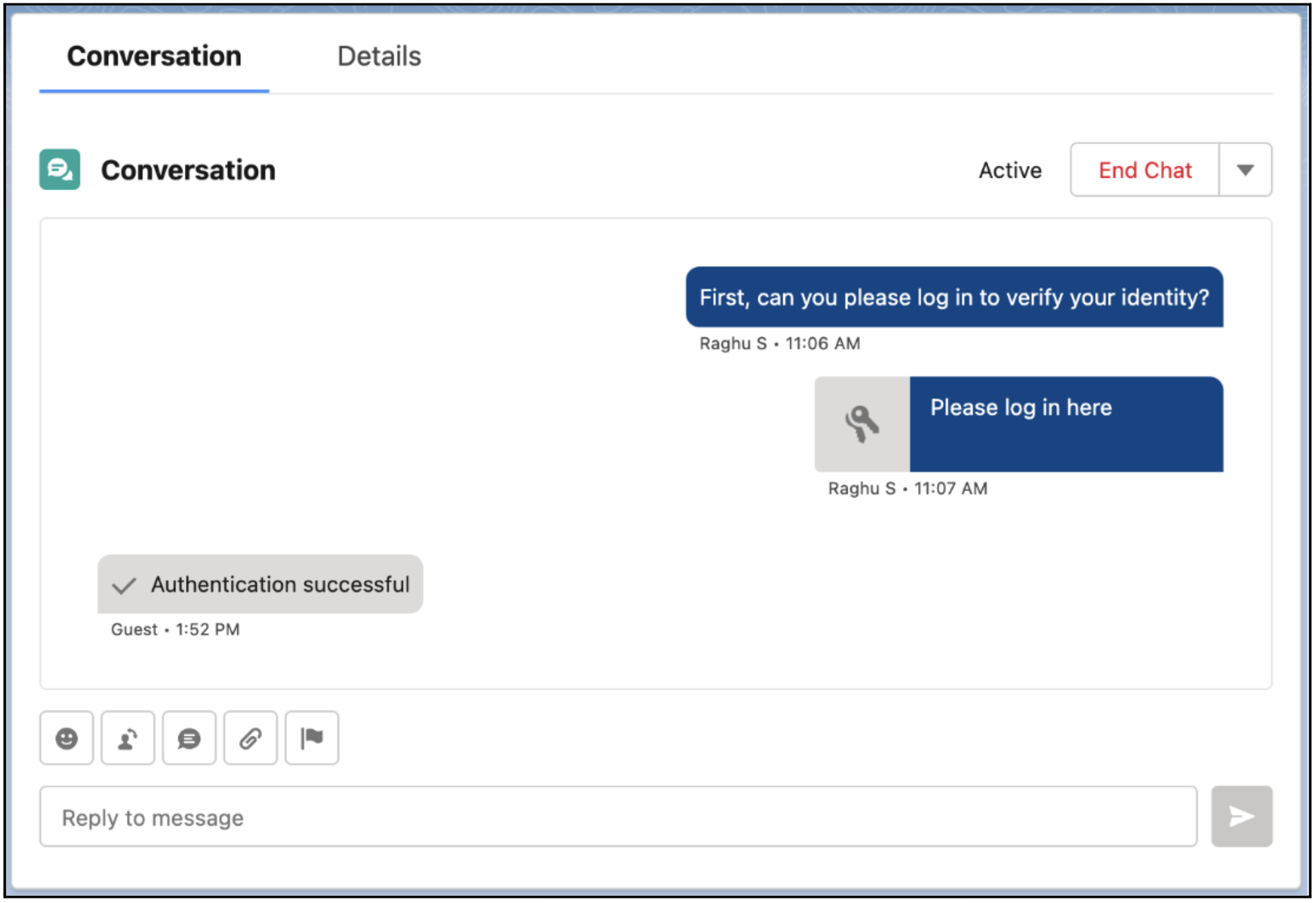
Task: Attach a file with the paperclip icon
Action: 250,738
